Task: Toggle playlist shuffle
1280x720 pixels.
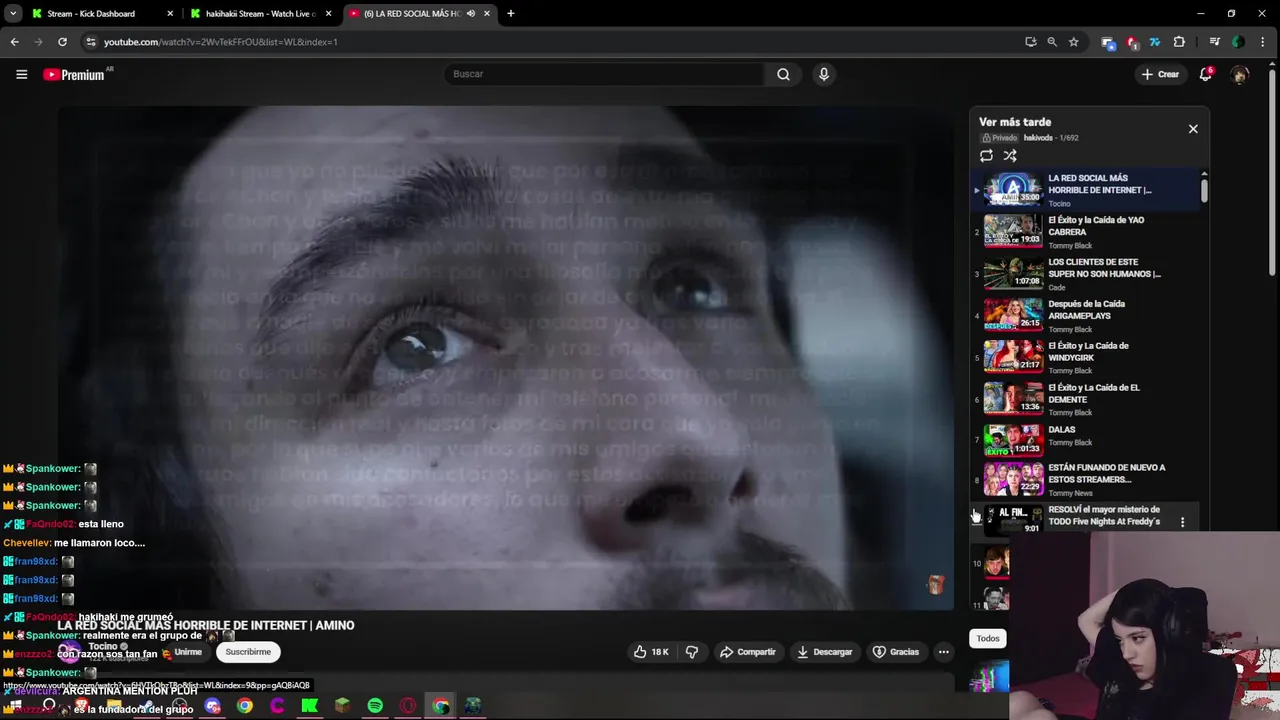Action: point(1010,156)
